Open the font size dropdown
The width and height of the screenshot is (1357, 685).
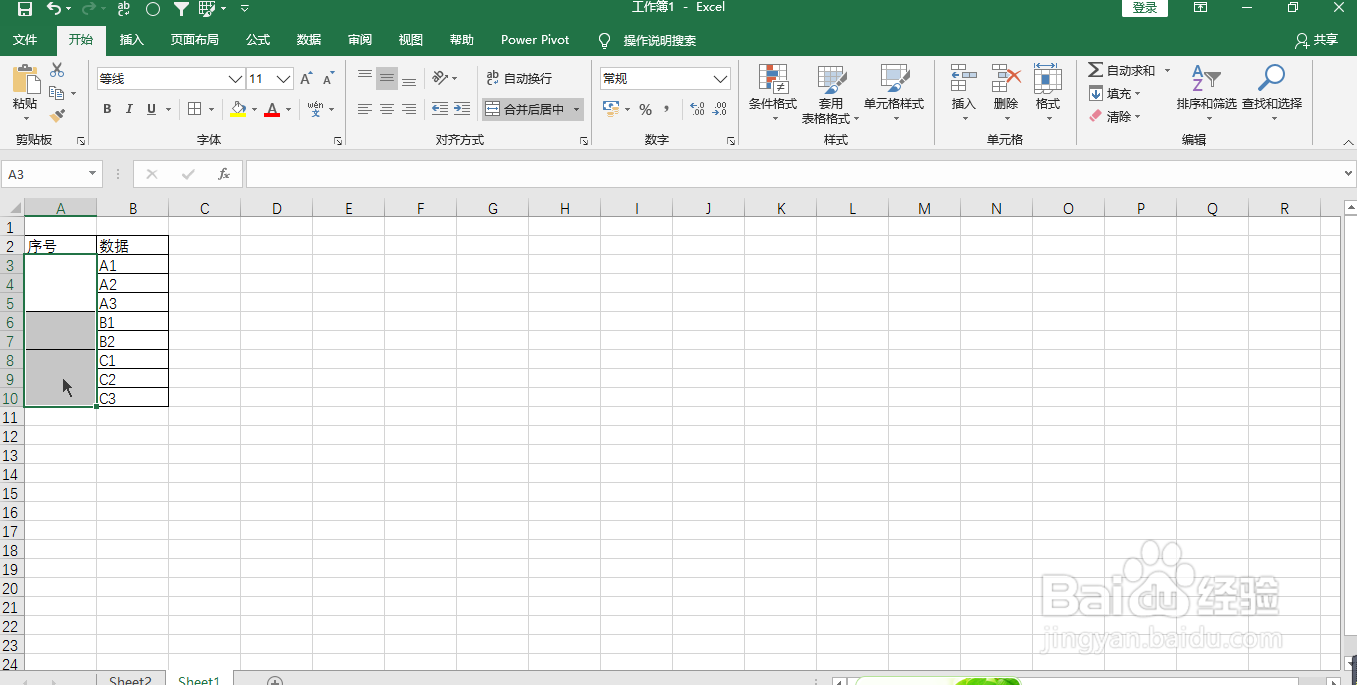tap(284, 78)
